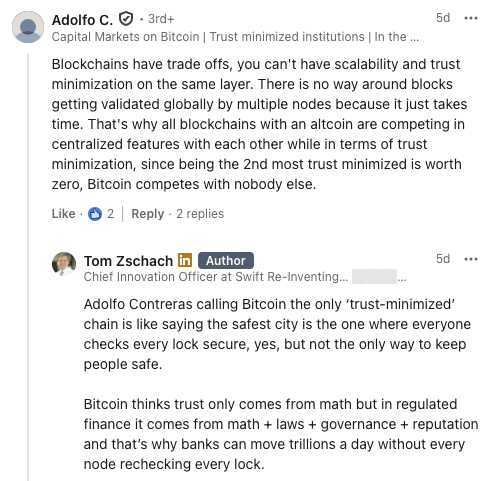Click the 5d timestamp on Tom's reply
Viewport: 494px width, 481px height.
pos(443,258)
